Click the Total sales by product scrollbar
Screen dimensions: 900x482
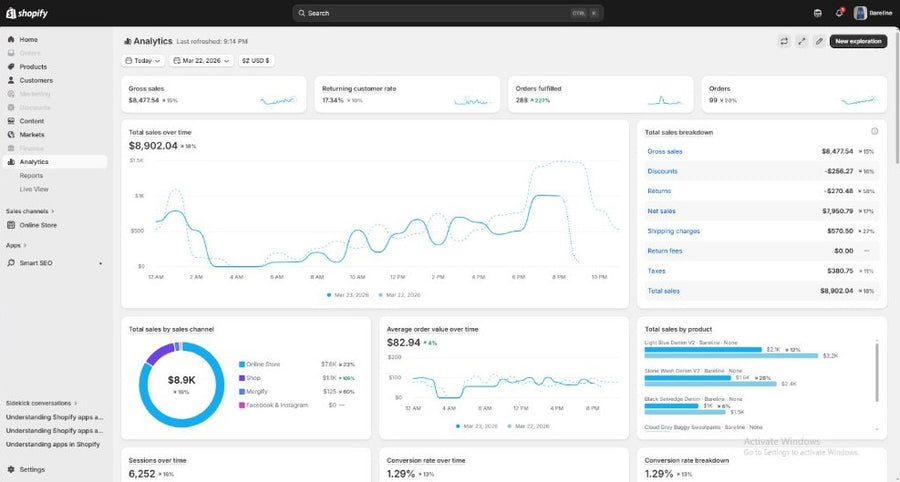click(x=877, y=371)
